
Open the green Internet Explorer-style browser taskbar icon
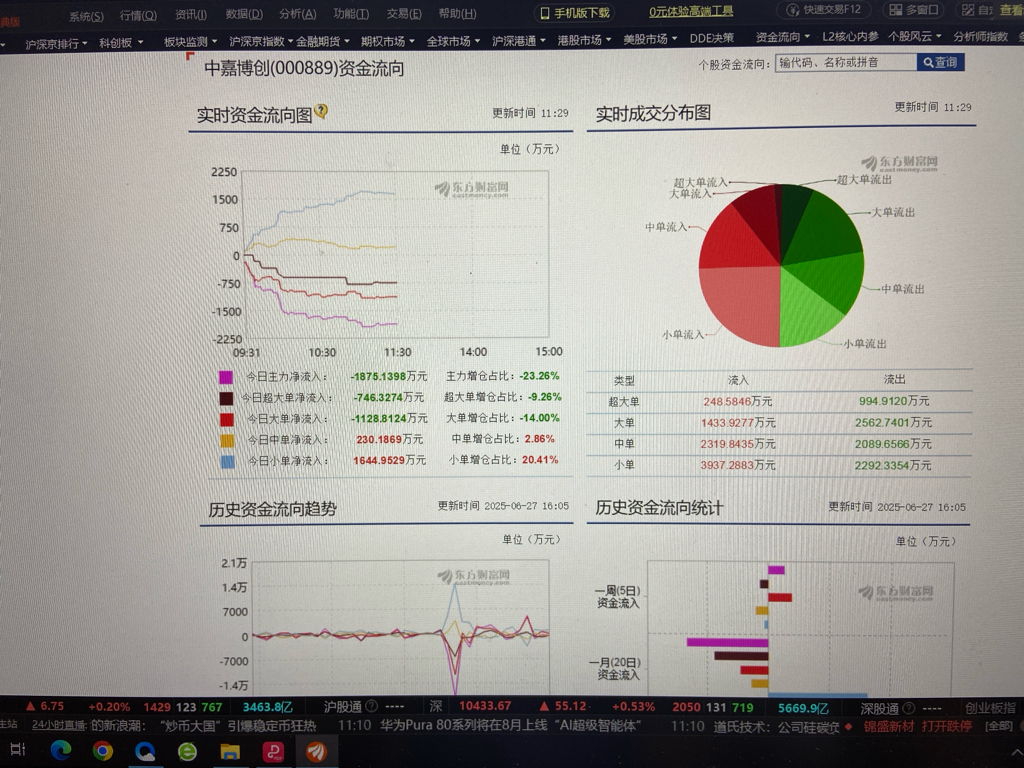point(187,752)
